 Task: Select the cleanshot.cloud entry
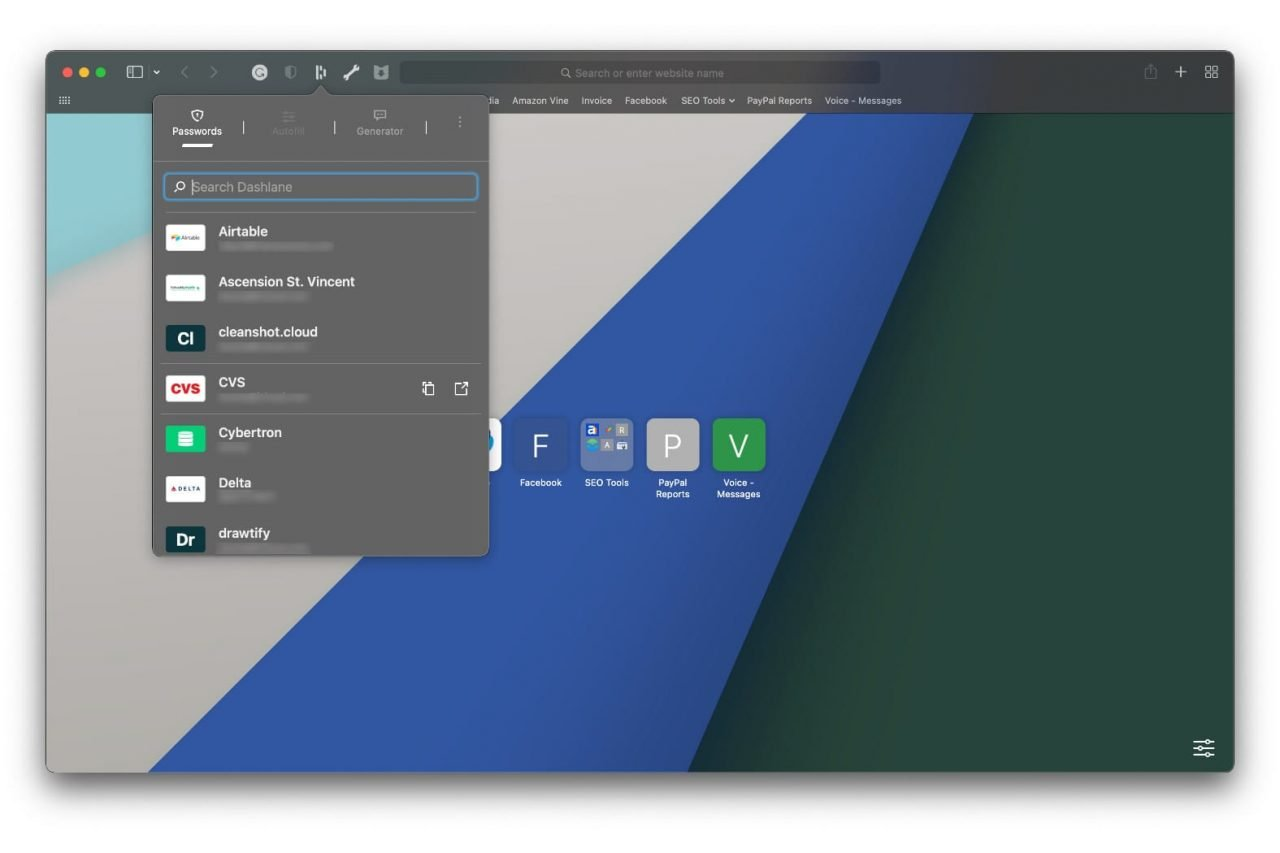[x=321, y=338]
